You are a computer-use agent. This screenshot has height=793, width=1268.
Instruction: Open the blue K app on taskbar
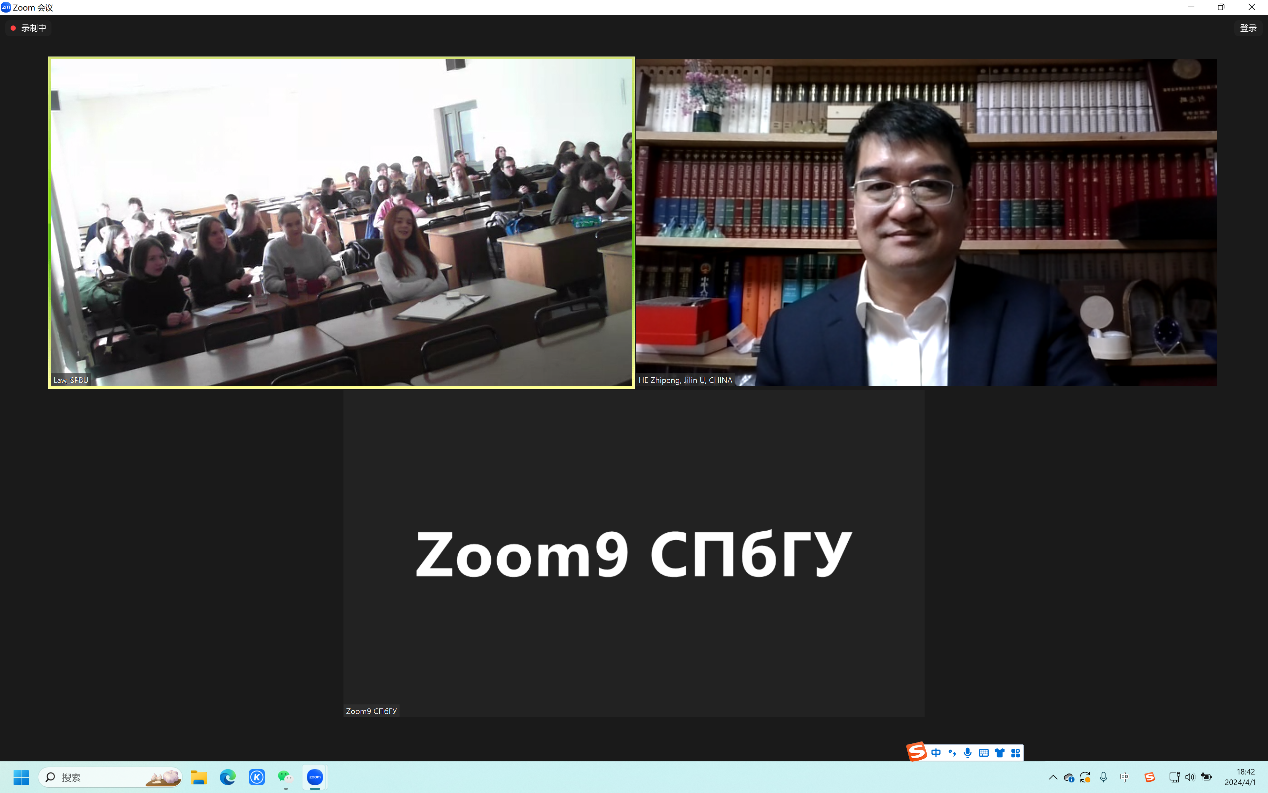pyautogui.click(x=257, y=777)
